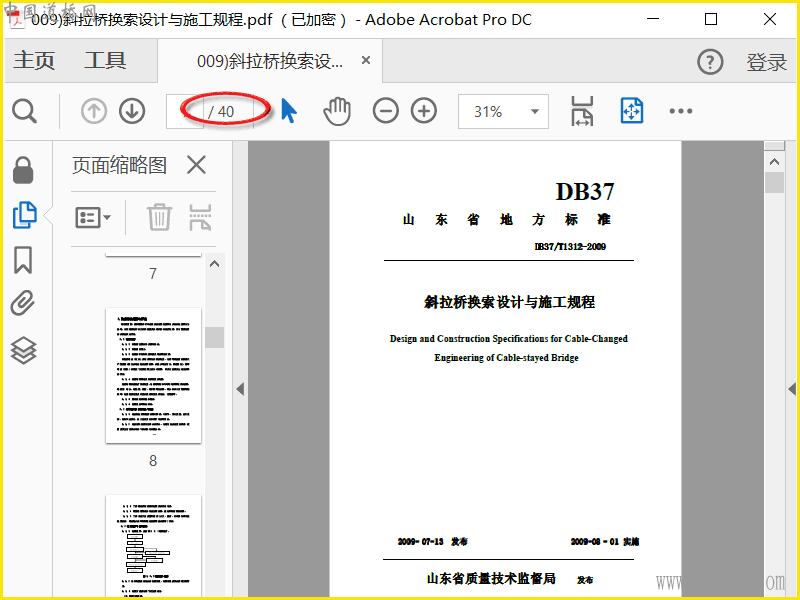Screen dimensions: 800x600
Task: Show more tools via three dots
Action: (x=681, y=111)
